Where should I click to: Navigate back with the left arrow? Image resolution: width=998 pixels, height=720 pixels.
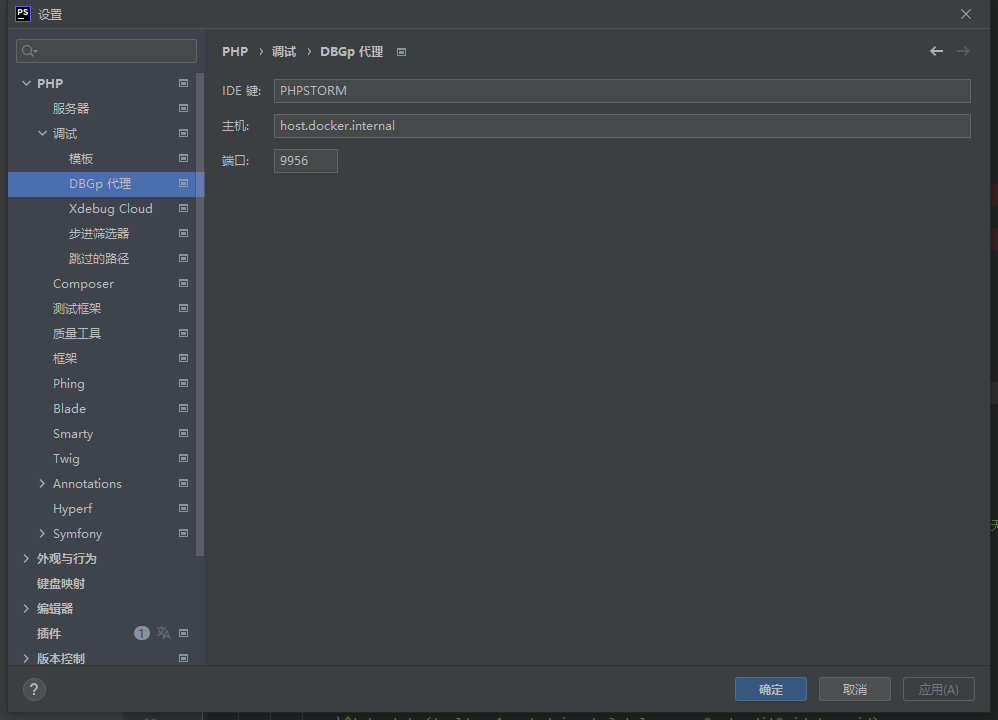pos(936,51)
